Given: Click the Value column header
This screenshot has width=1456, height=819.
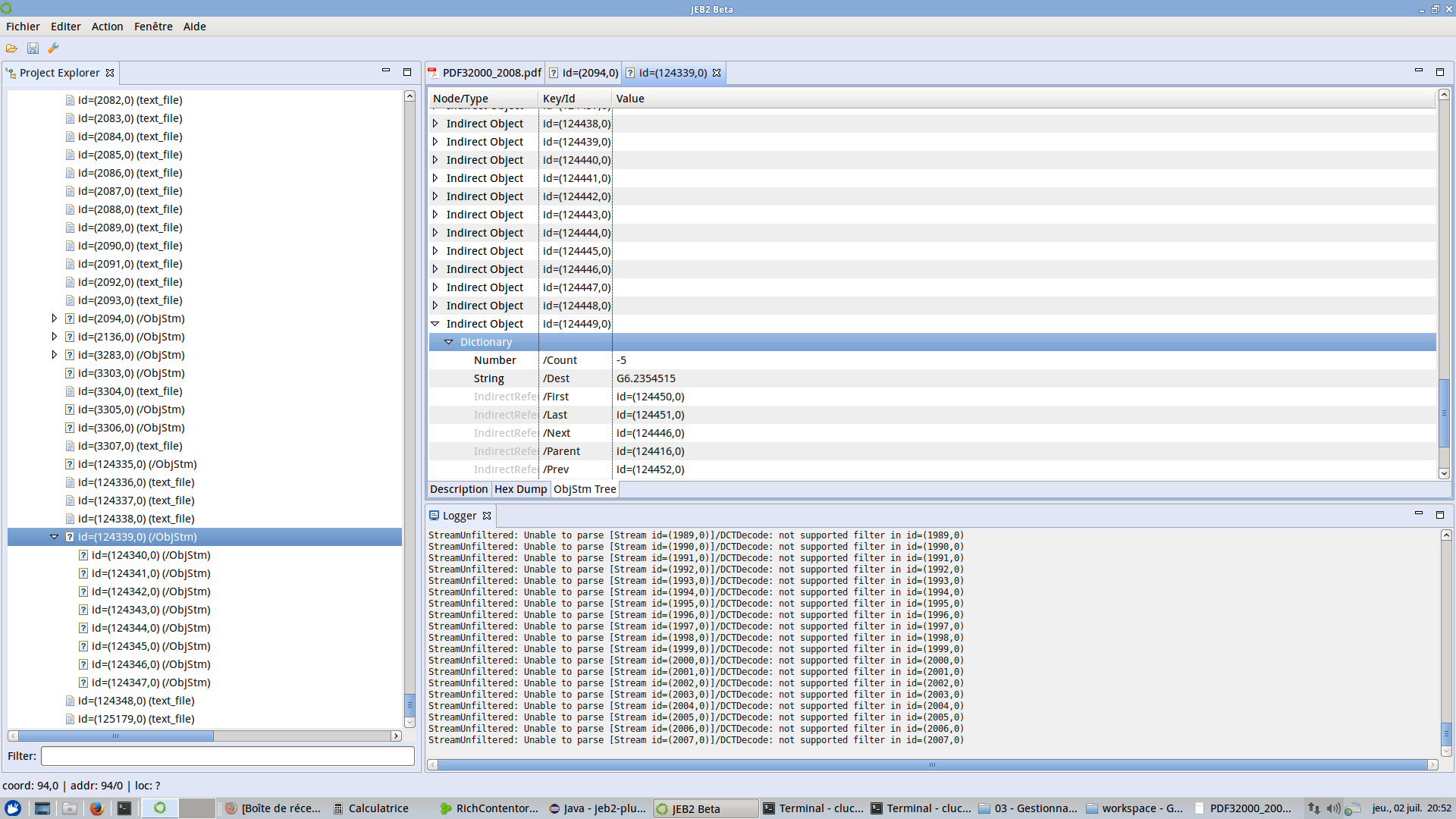Looking at the screenshot, I should pyautogui.click(x=1023, y=99).
